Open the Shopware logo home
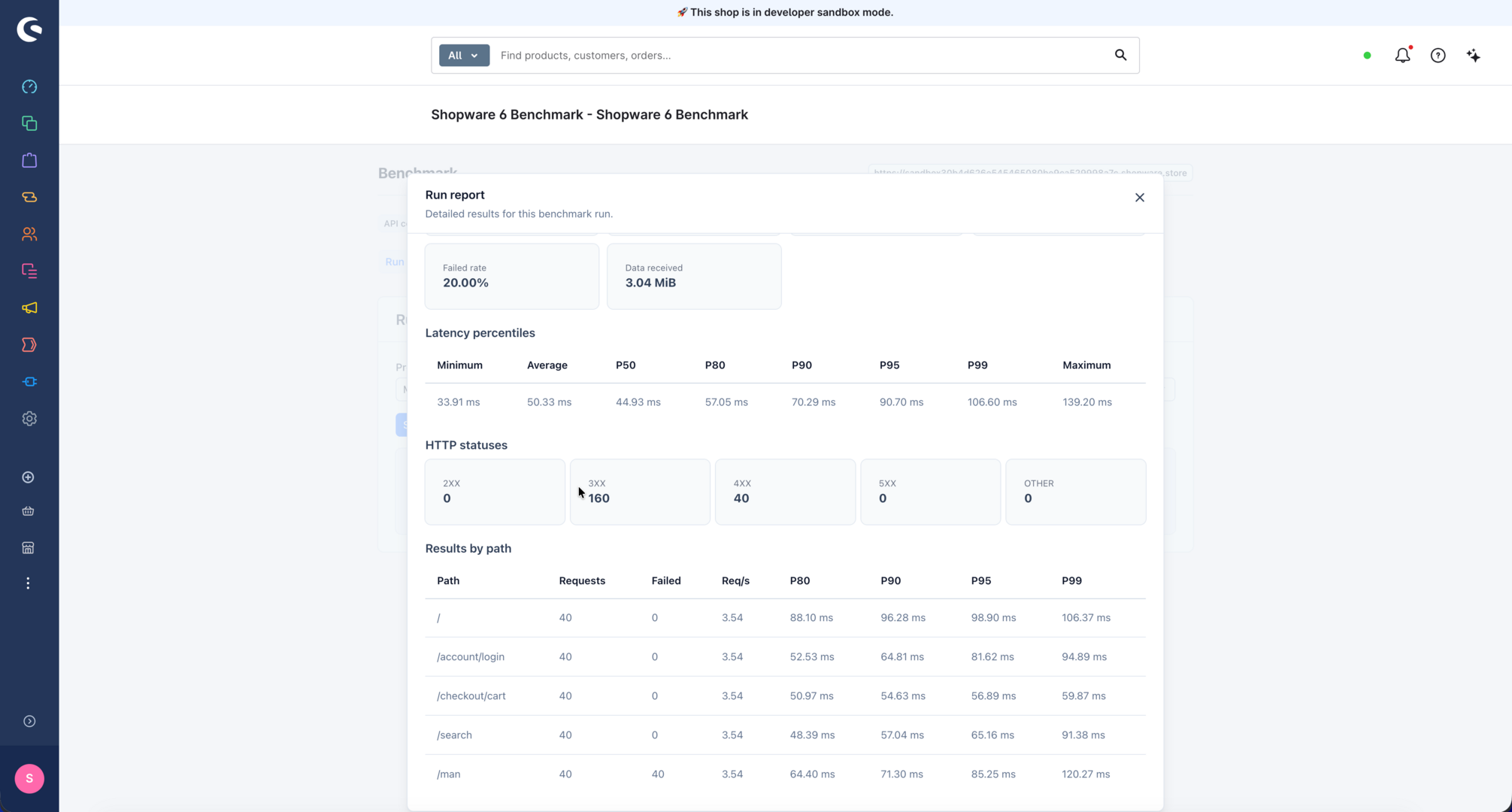 pyautogui.click(x=29, y=29)
